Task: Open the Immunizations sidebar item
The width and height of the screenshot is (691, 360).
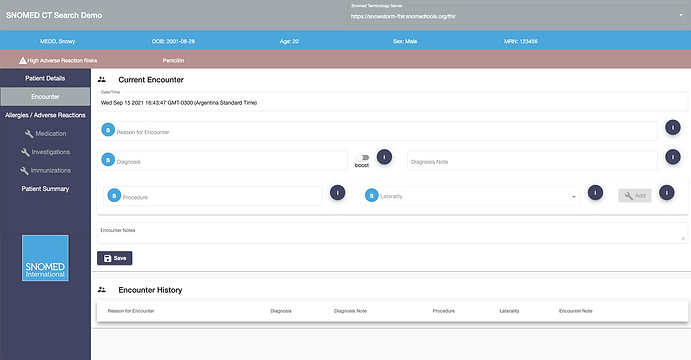Action: [x=45, y=171]
